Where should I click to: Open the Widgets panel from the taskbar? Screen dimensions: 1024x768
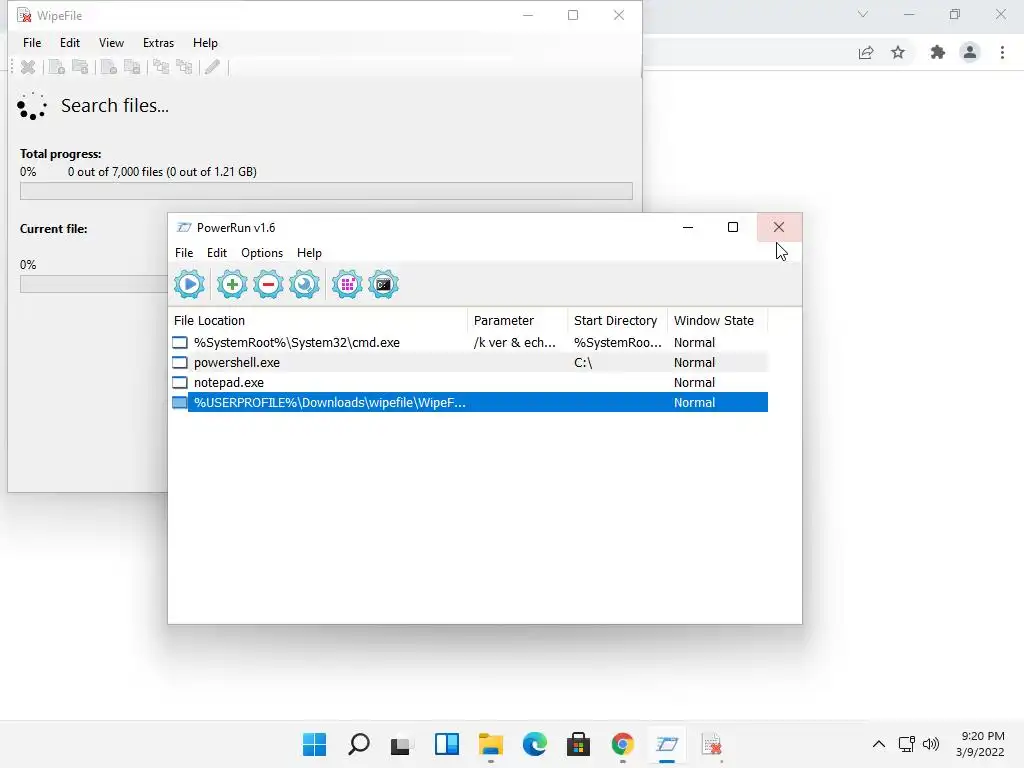[447, 744]
